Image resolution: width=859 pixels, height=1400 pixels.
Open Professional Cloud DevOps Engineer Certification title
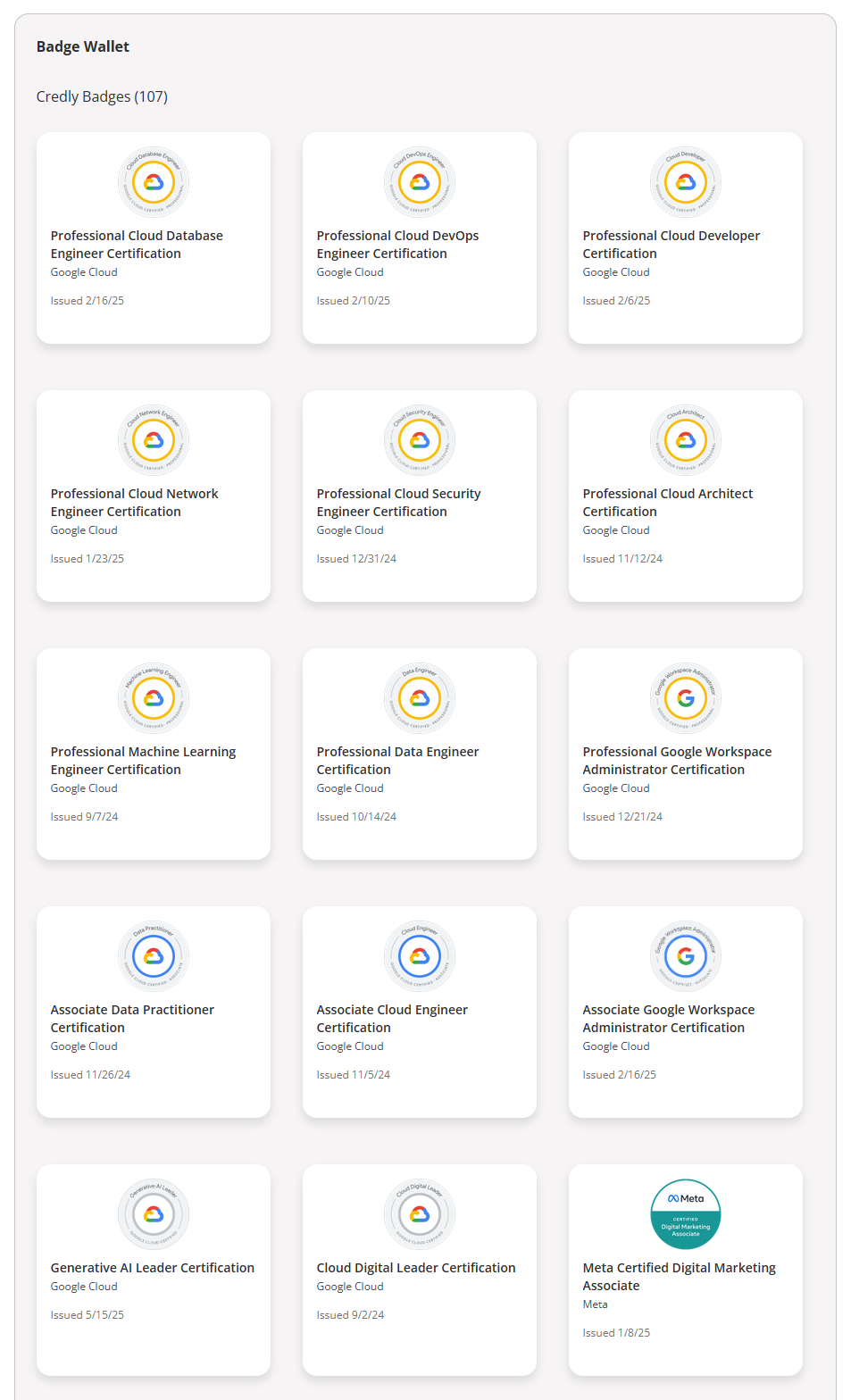397,245
